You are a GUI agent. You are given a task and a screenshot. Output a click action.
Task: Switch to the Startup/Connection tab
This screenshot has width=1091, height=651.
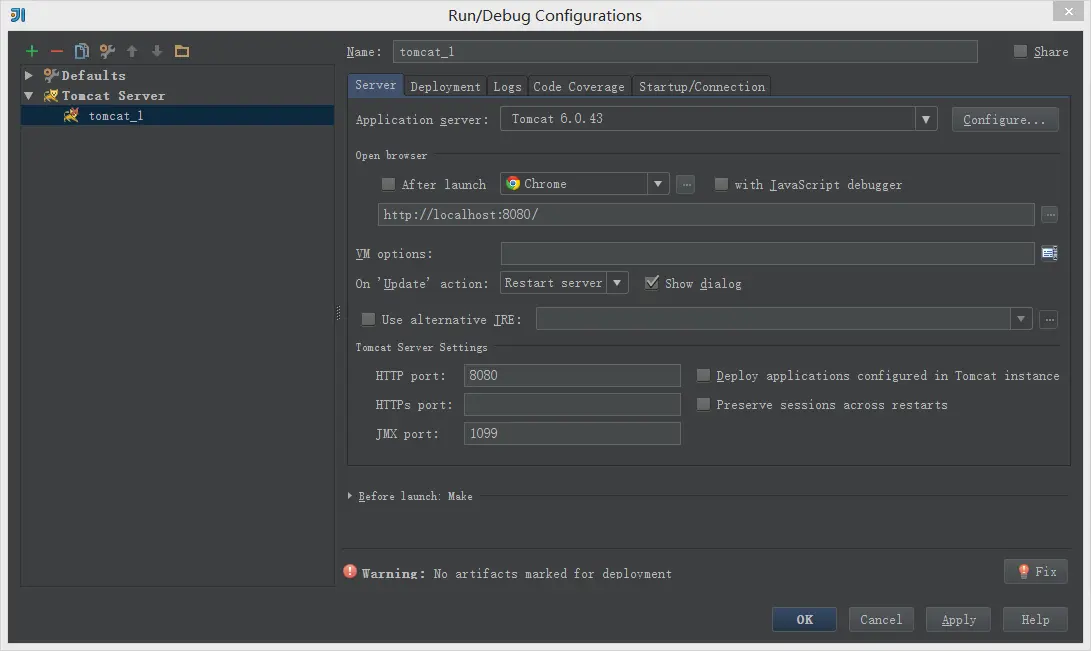pos(701,86)
